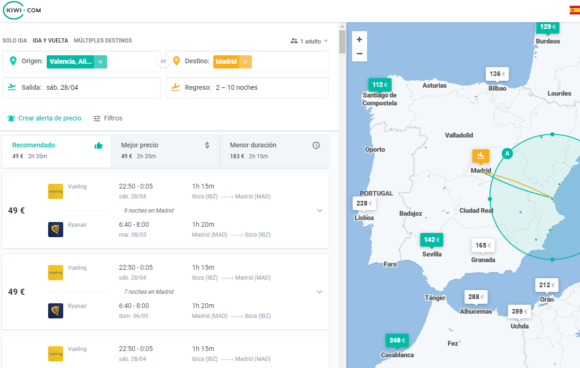Open the Salida date field
This screenshot has width=580, height=368.
point(81,88)
